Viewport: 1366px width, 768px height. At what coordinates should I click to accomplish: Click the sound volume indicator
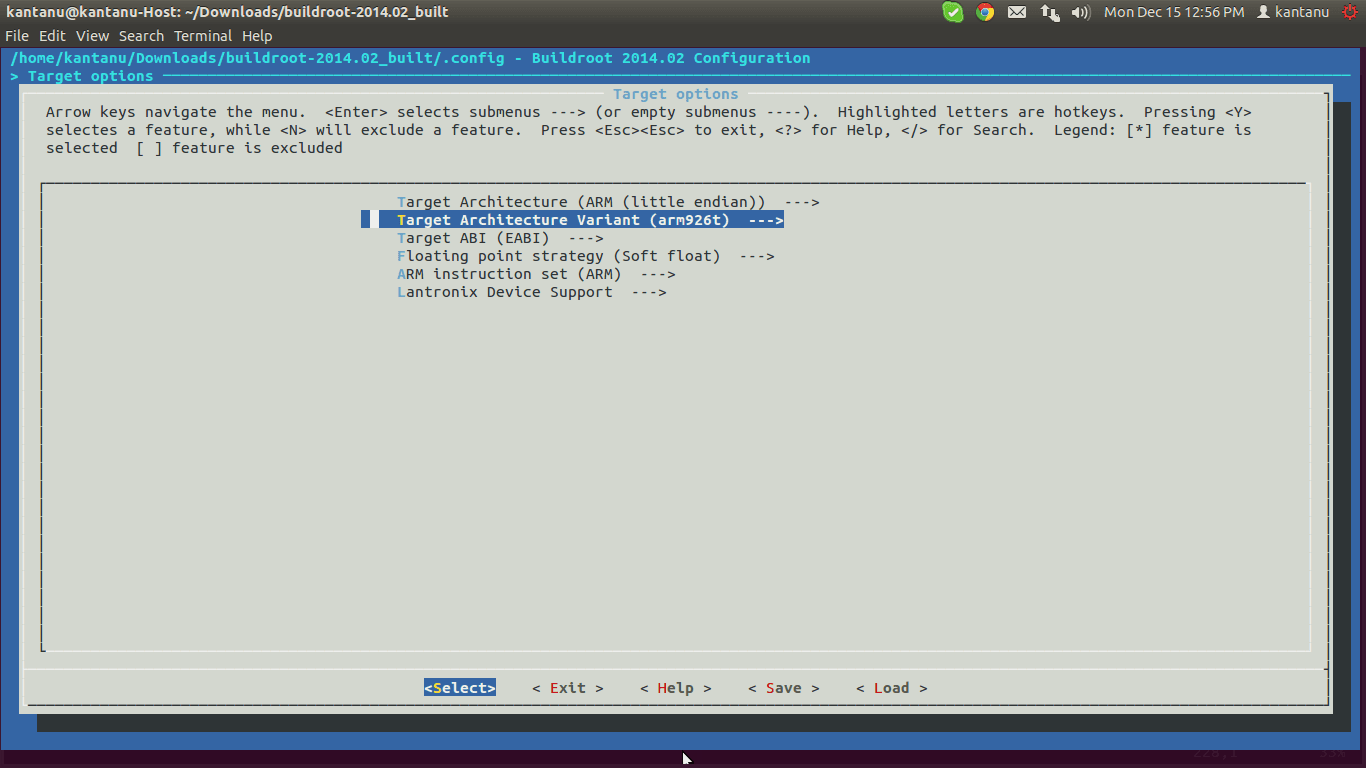[x=1080, y=12]
